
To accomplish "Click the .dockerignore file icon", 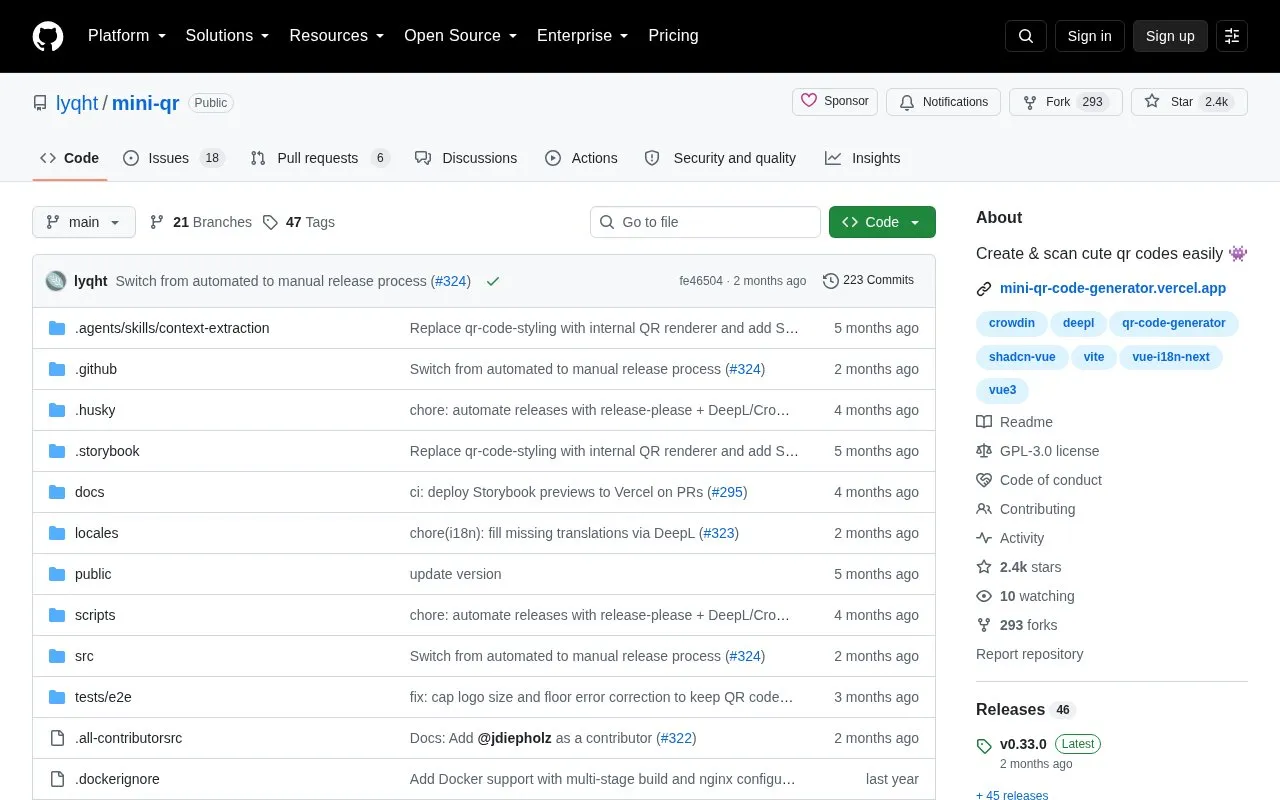I will click(x=57, y=779).
